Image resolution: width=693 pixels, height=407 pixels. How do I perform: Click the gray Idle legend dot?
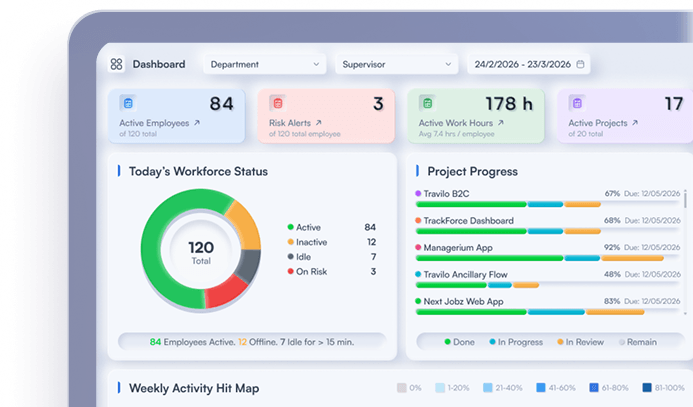coord(290,257)
